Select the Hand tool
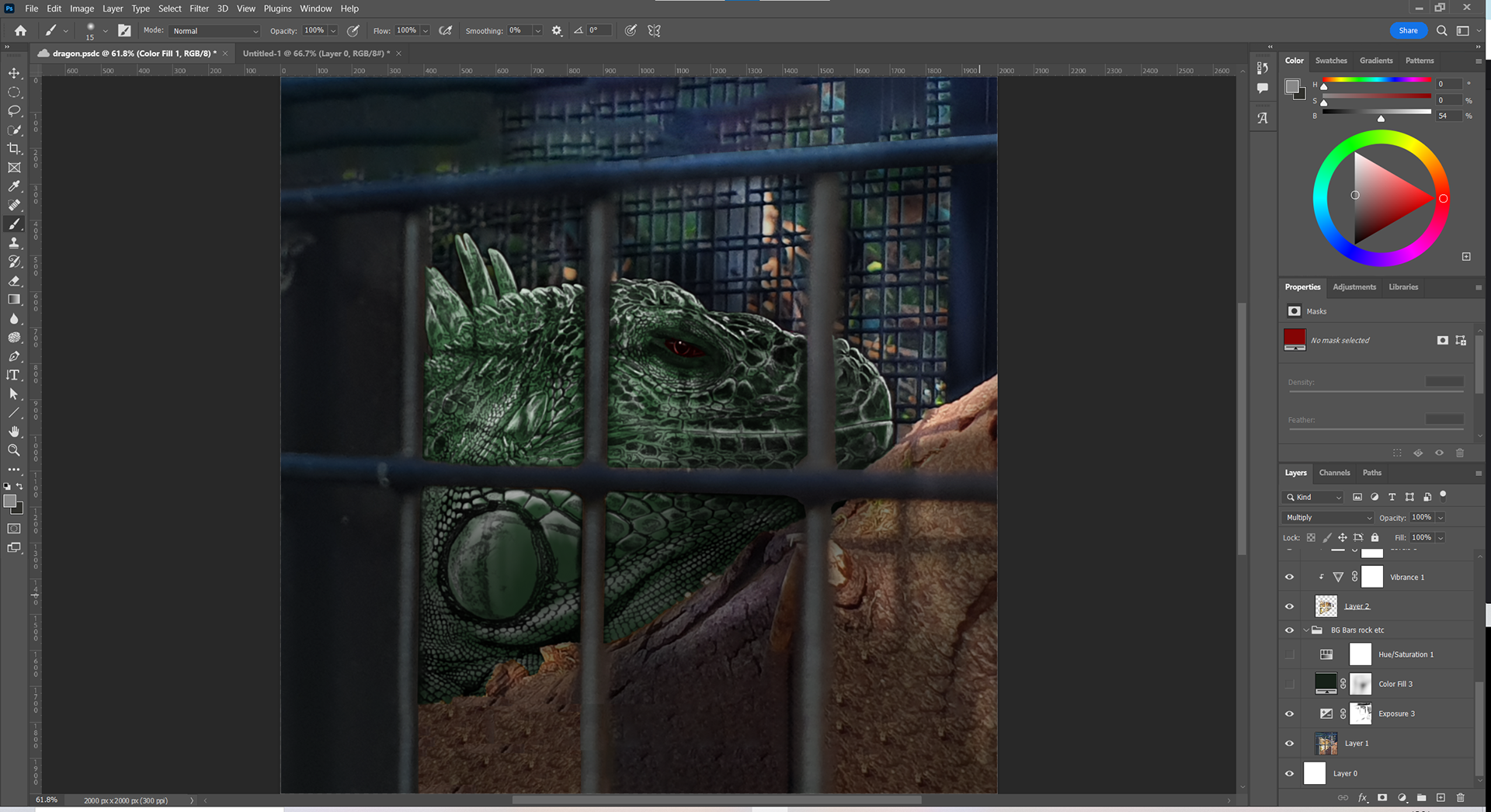Image resolution: width=1491 pixels, height=812 pixels. pyautogui.click(x=14, y=432)
